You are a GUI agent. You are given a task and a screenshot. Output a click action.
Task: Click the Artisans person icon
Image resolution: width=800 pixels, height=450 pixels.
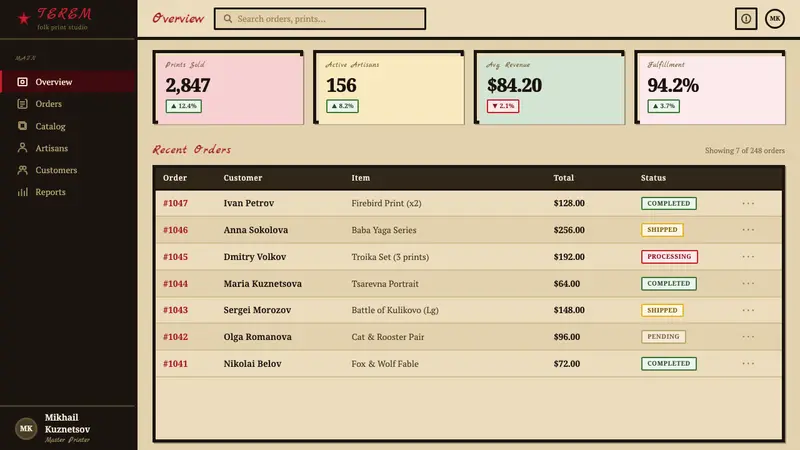tap(22, 148)
